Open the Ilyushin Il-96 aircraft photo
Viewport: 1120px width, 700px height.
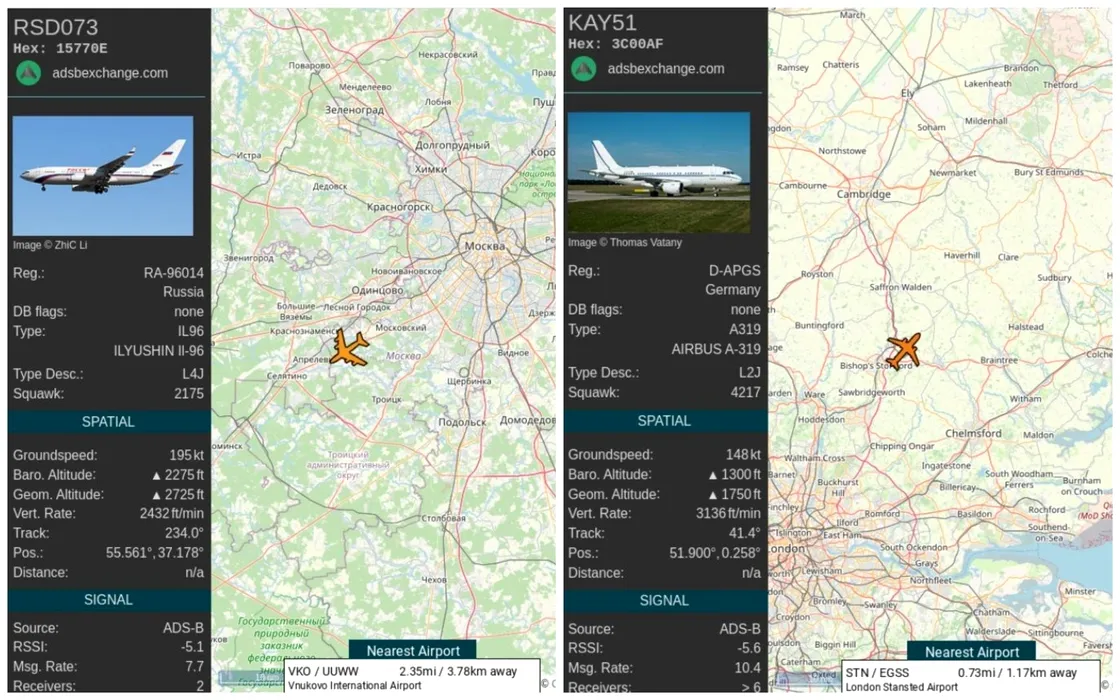(103, 176)
